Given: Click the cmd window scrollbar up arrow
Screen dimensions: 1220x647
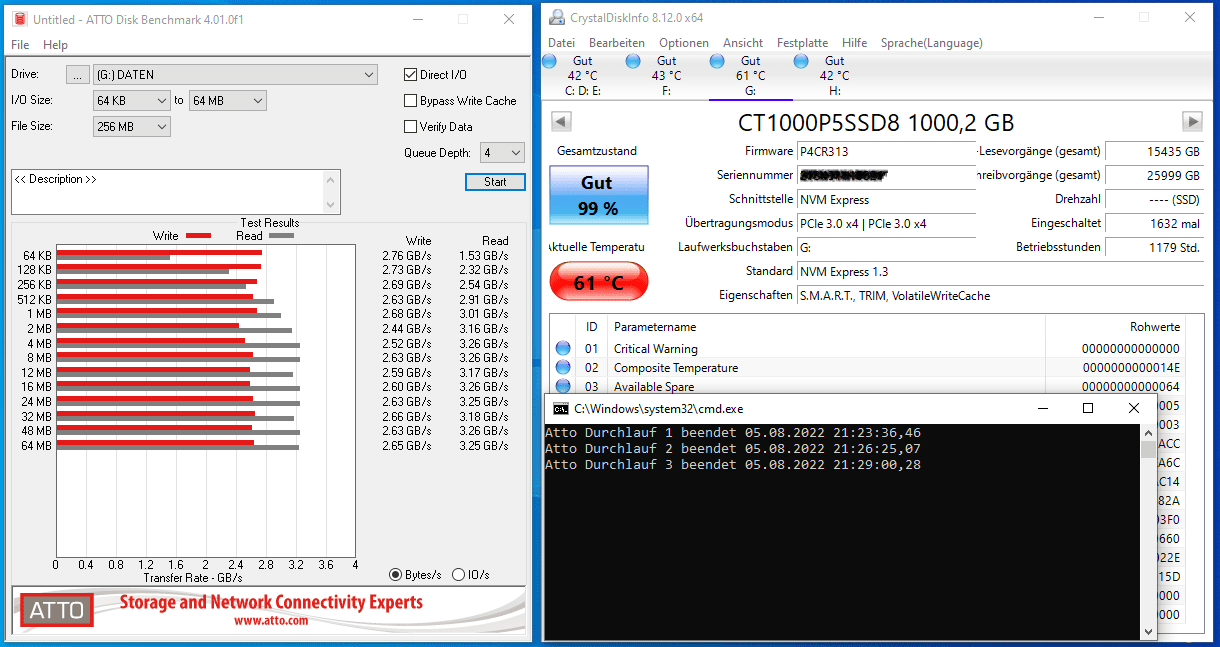Looking at the screenshot, I should coord(1148,432).
